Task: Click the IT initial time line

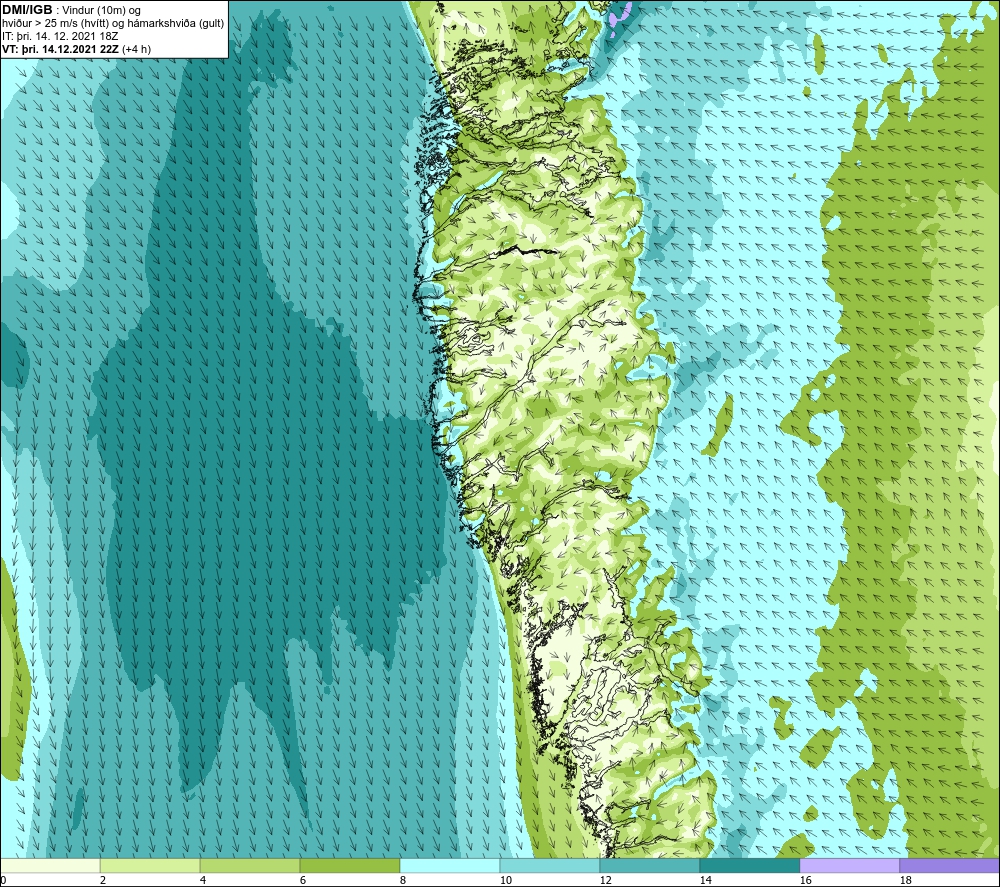Action: [60, 36]
